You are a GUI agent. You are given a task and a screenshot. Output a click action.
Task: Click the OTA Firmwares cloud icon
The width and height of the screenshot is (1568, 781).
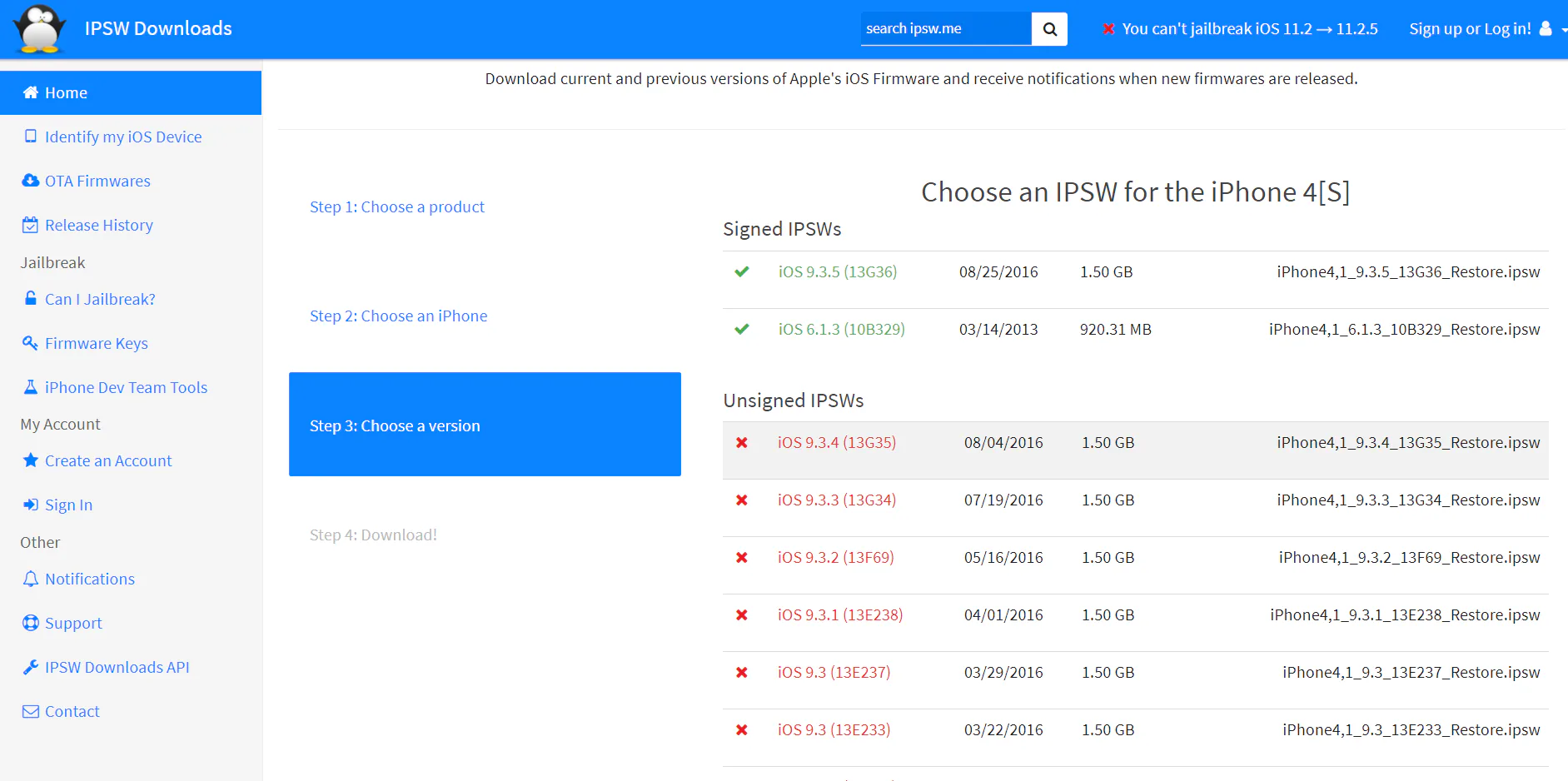point(31,181)
